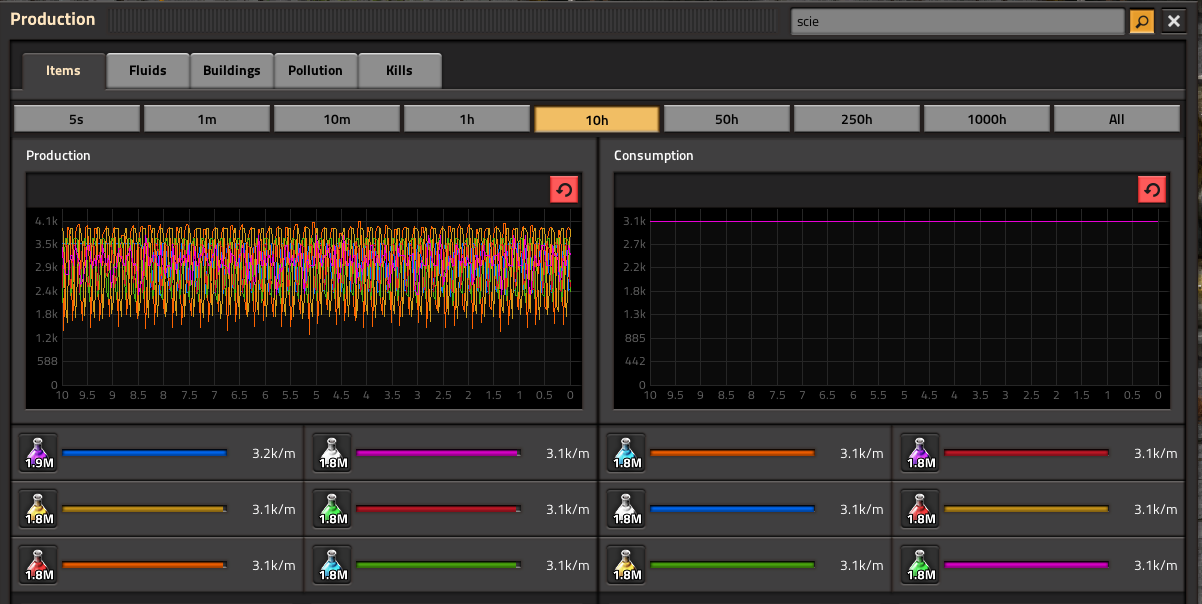1202x604 pixels.
Task: Open the Pollution tab
Action: pos(316,71)
